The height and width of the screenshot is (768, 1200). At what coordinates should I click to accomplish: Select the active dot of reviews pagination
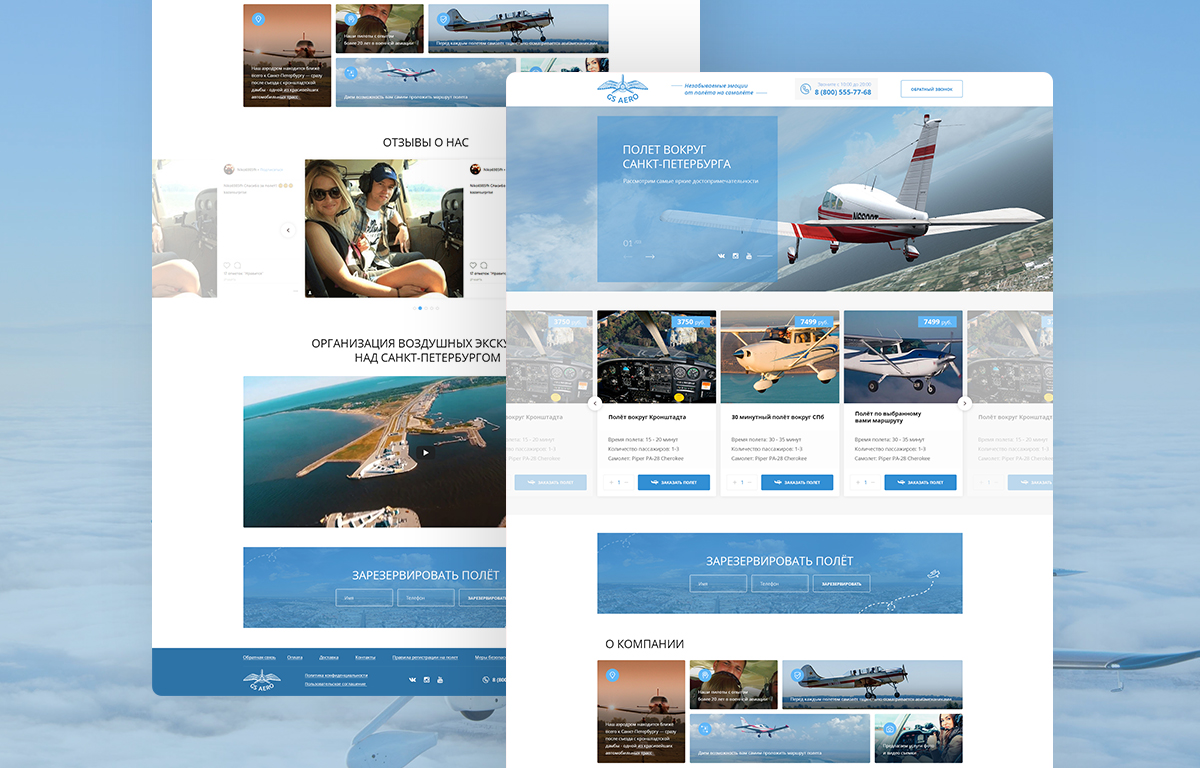[419, 308]
